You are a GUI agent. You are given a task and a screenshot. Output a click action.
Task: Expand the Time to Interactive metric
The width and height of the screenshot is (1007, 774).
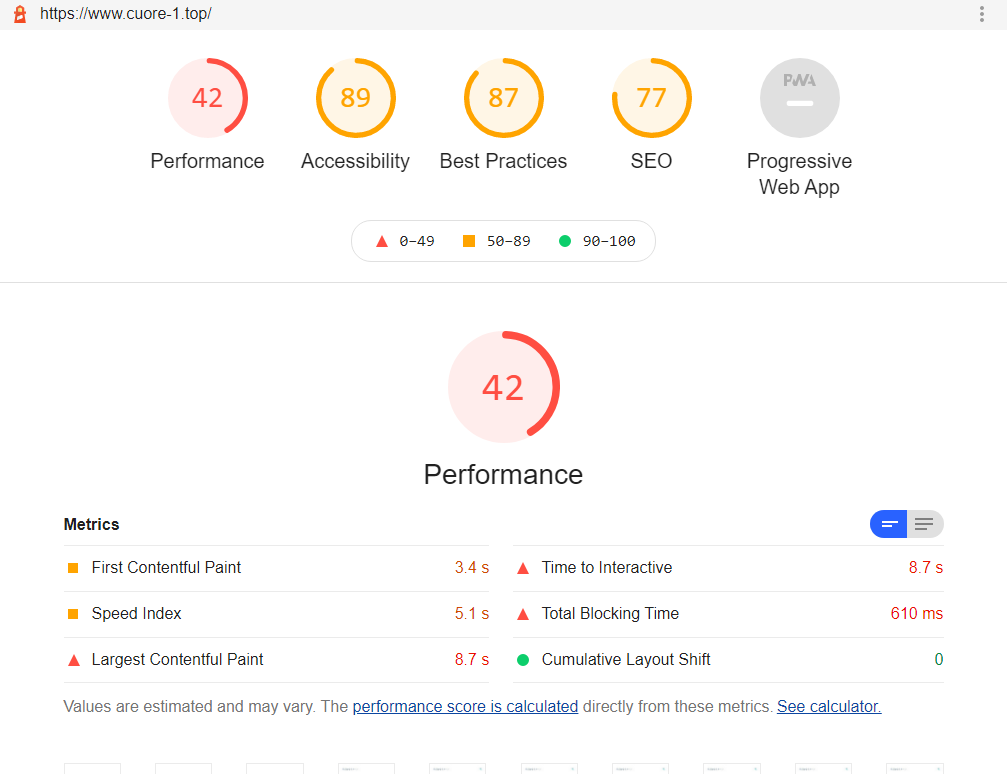[x=606, y=568]
